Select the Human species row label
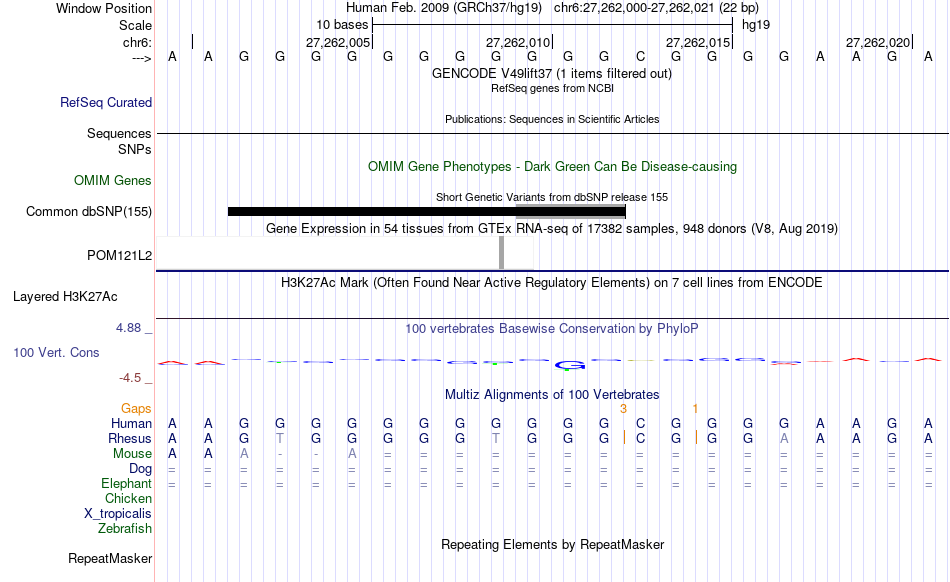This screenshot has height=582, width=950. click(131, 423)
